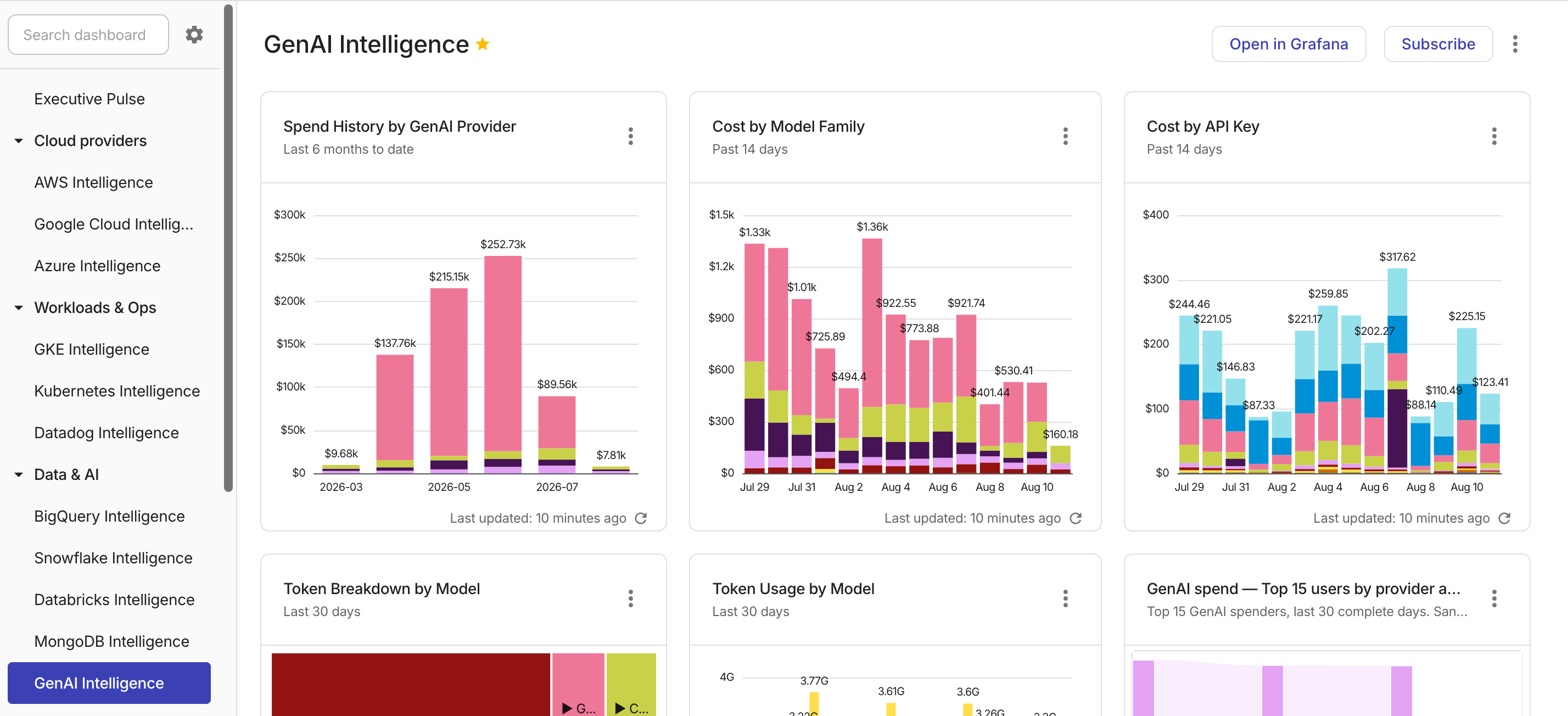Screen dimensions: 1568x716
Task: Collapse the Cloud providers section
Action: coord(19,141)
